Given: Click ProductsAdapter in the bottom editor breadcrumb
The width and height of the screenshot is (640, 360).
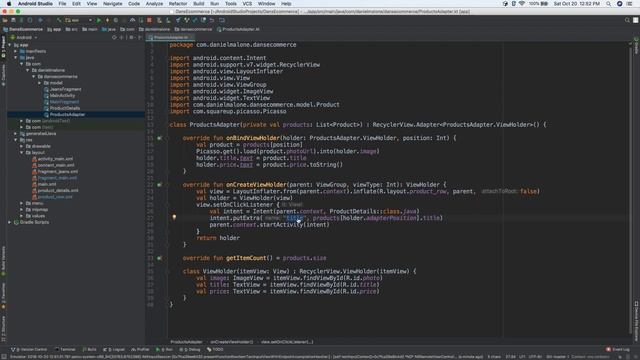Looking at the screenshot, I should pyautogui.click(x=186, y=342).
